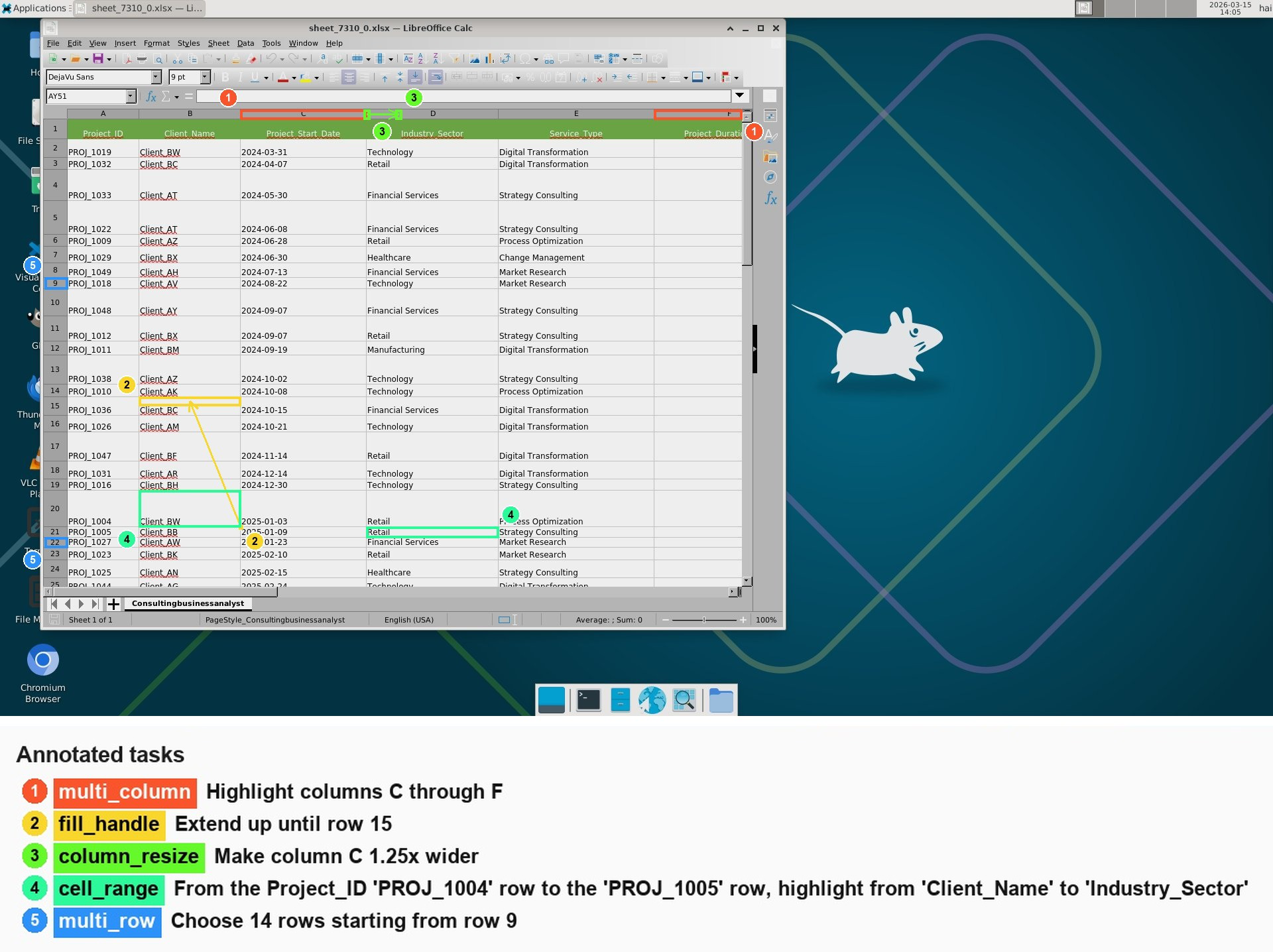Viewport: 1273px width, 952px height.
Task: Increase indent in formatting toolbar
Action: coord(617,78)
